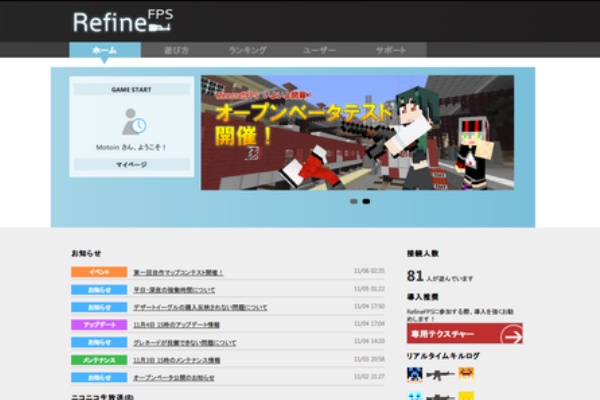600x400 pixels.
Task: Open 11月4日 15時のアップデート情報 link
Action: coord(176,325)
